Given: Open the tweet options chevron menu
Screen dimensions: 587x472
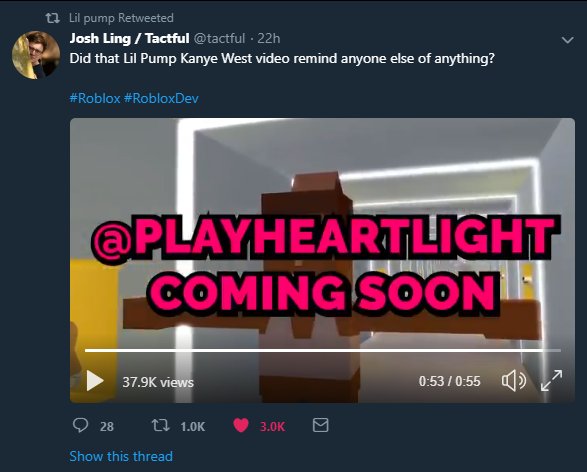Looking at the screenshot, I should [x=568, y=40].
